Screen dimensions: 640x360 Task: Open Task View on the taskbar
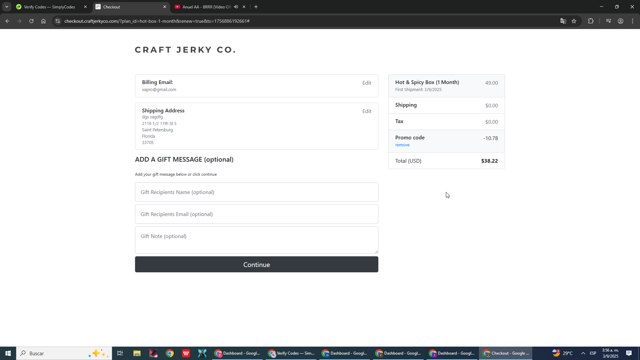[120, 353]
